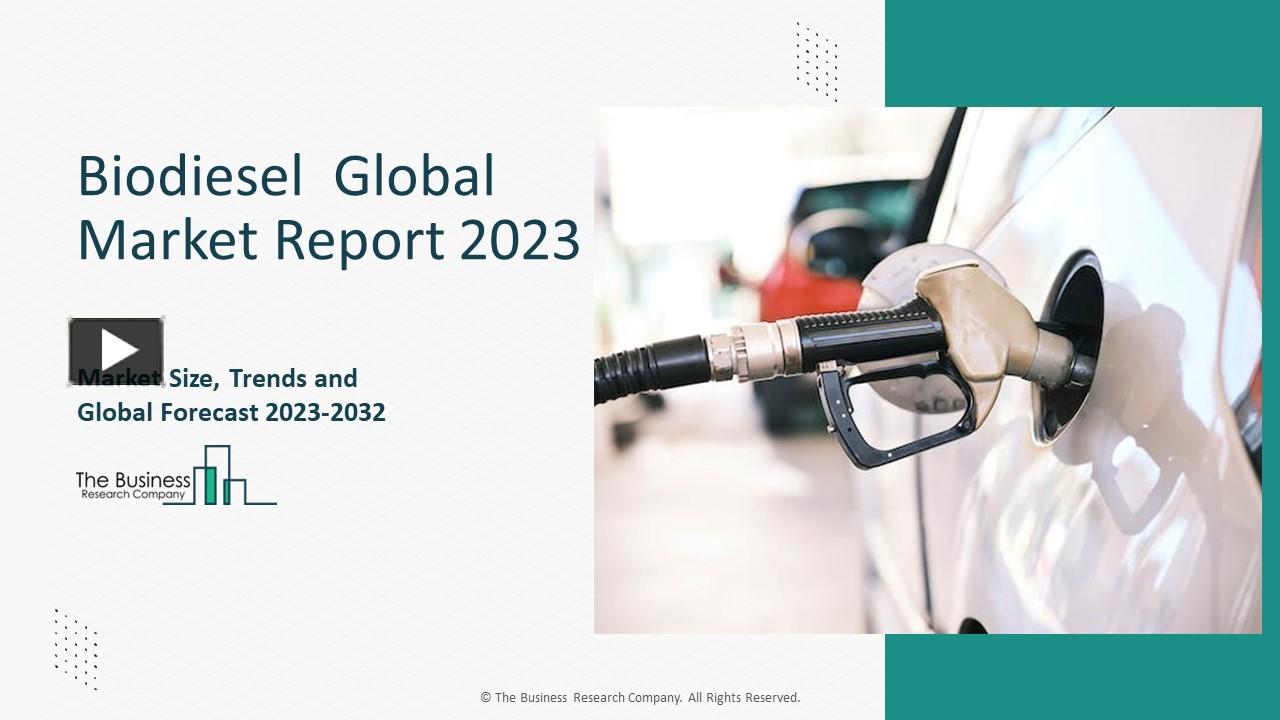Viewport: 1280px width, 720px height.
Task: Click the teal panel above the photo
Action: coord(1080,52)
